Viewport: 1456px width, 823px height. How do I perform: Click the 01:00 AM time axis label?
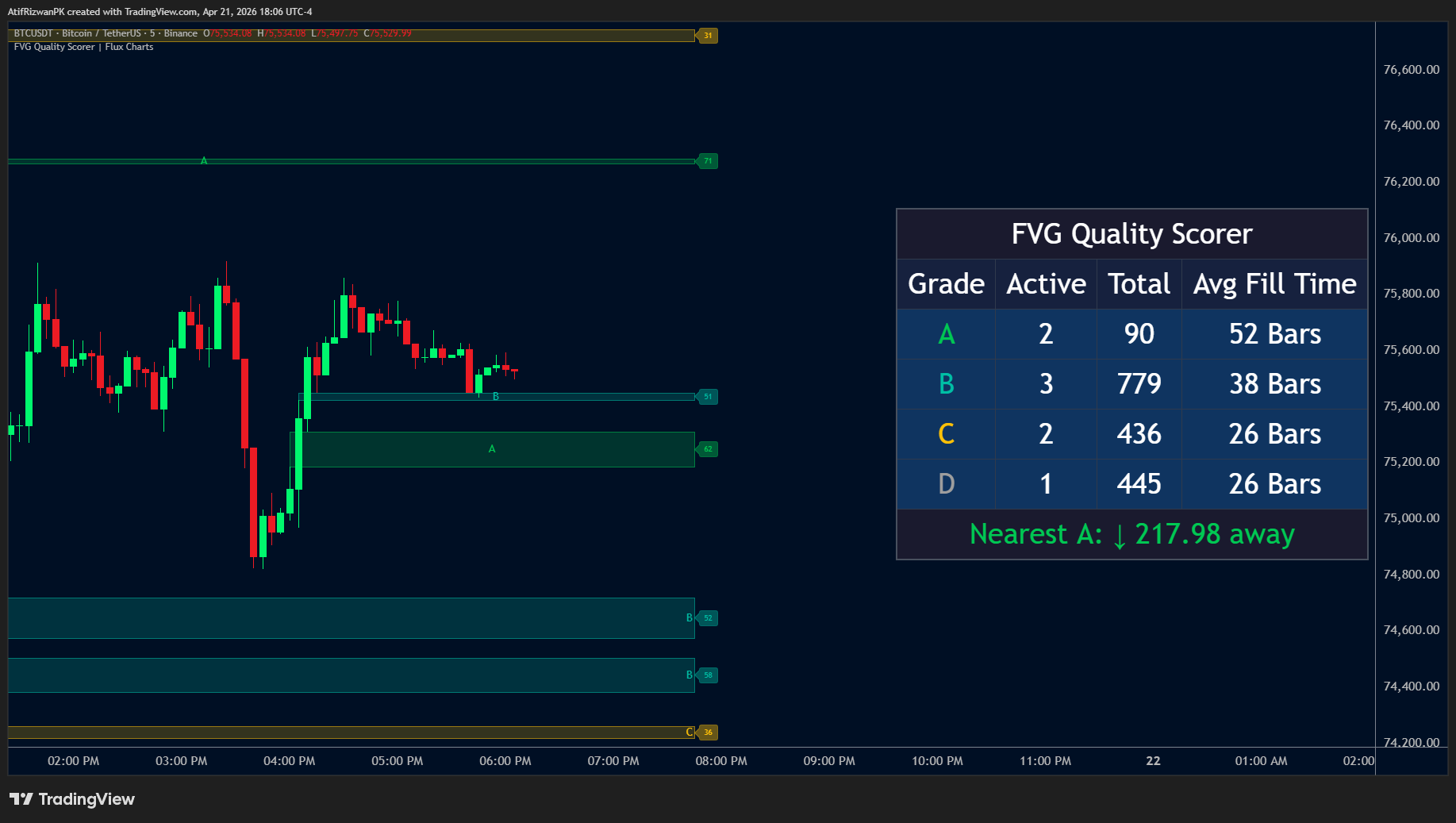(1261, 761)
